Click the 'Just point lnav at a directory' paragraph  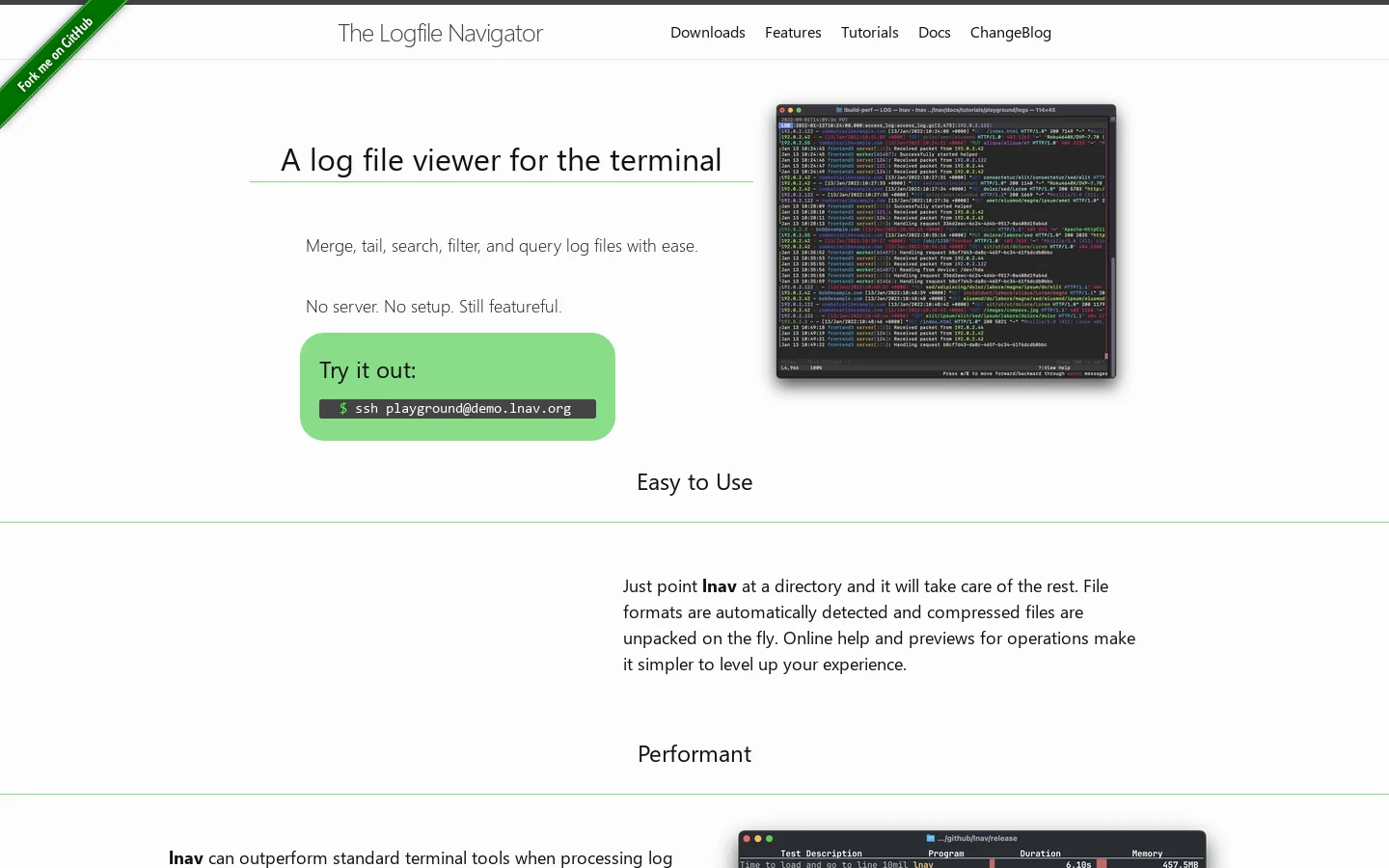click(880, 625)
